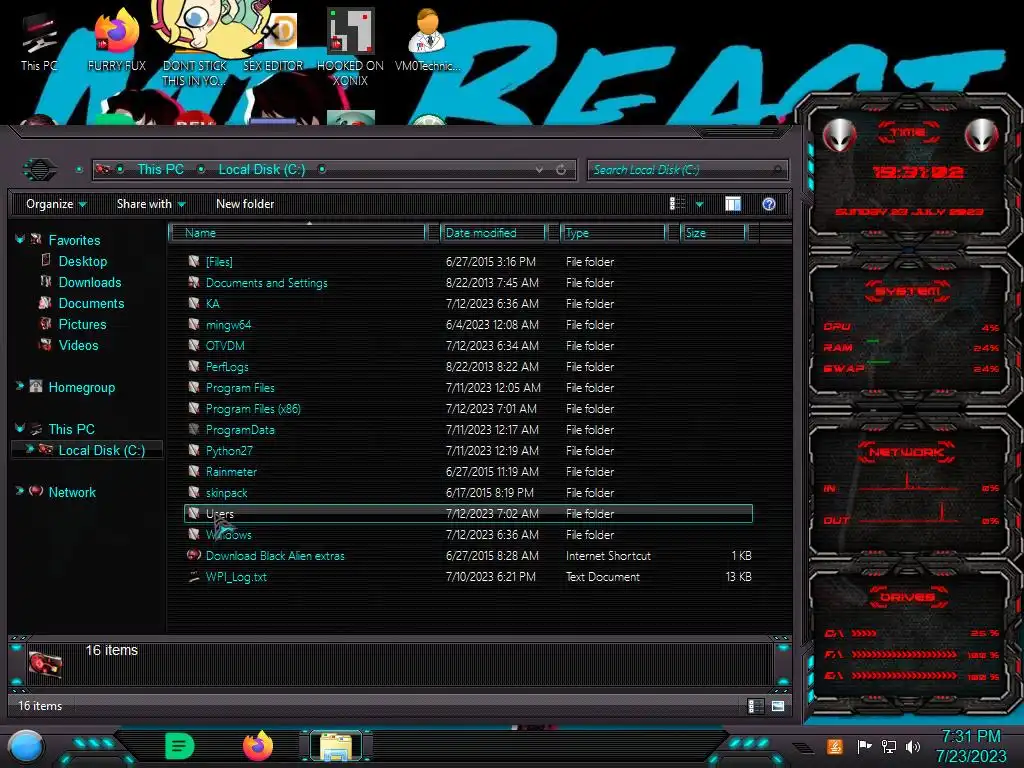Screen dimensions: 1024x768
Task: Click the WPI_Log.txt file icon
Action: click(194, 577)
